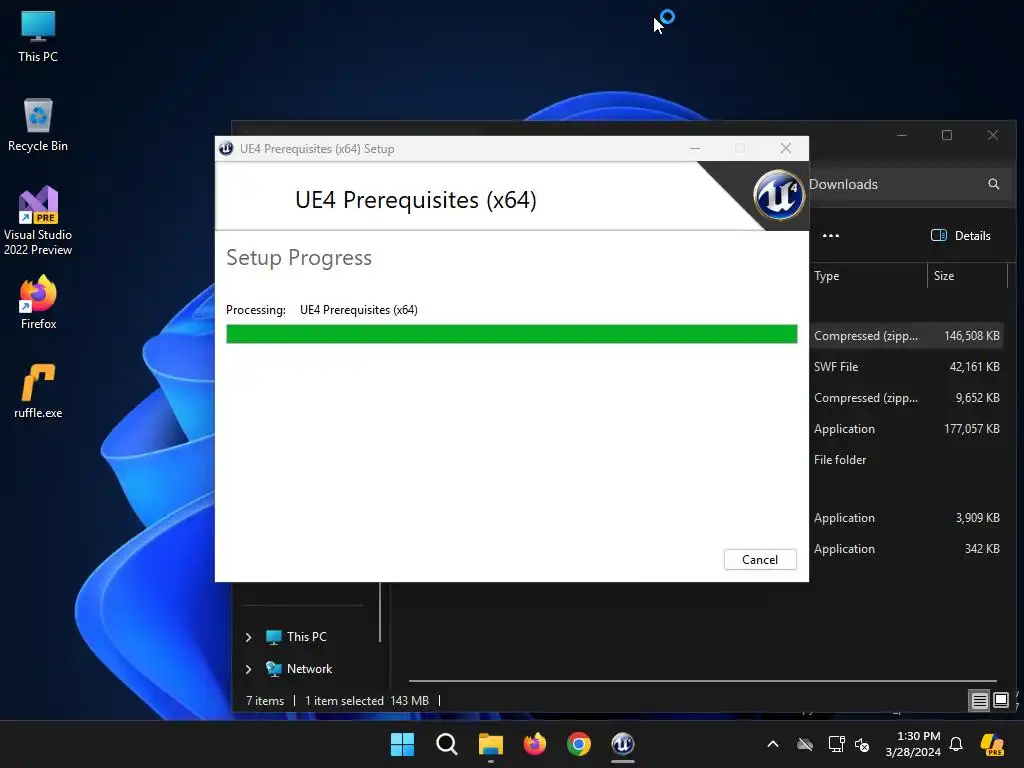Click the search icon in Explorer Downloads box
Screen dimensions: 1024x768
pos(993,184)
